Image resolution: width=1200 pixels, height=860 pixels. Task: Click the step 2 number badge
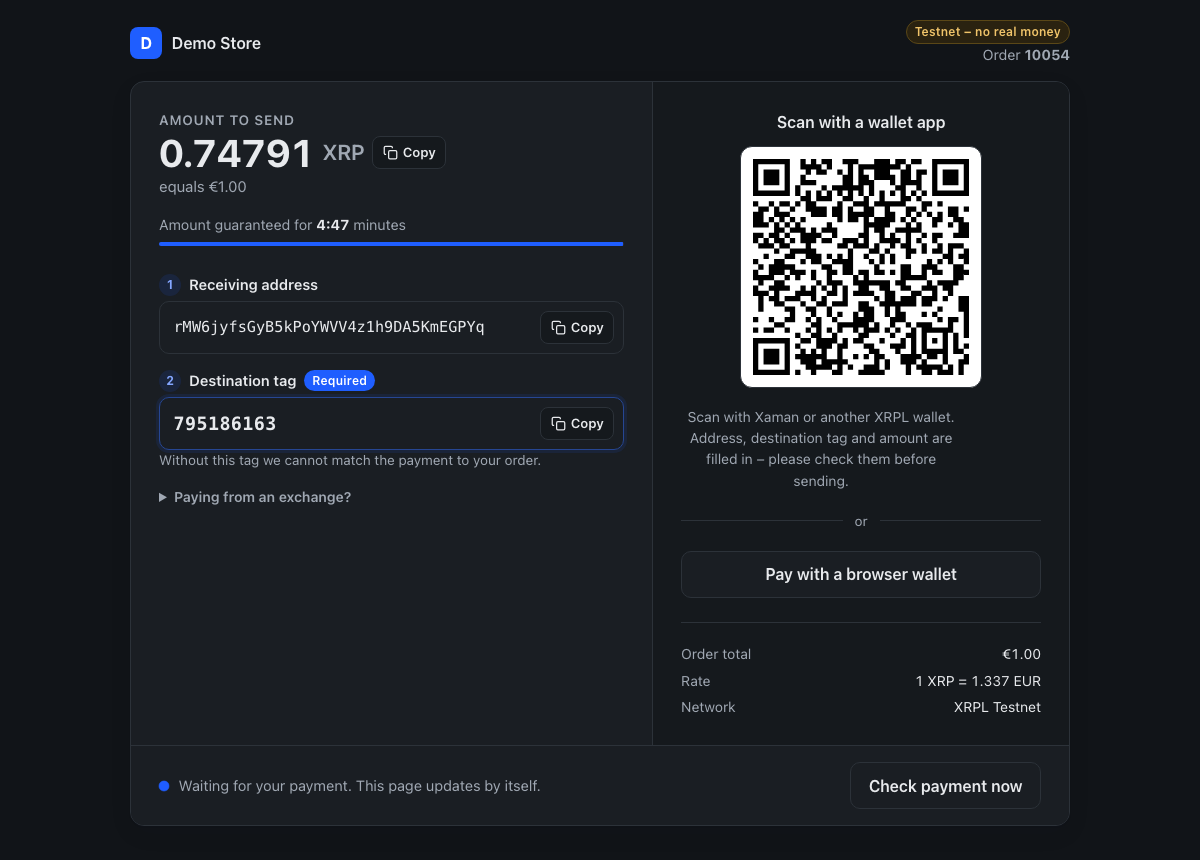(x=170, y=381)
